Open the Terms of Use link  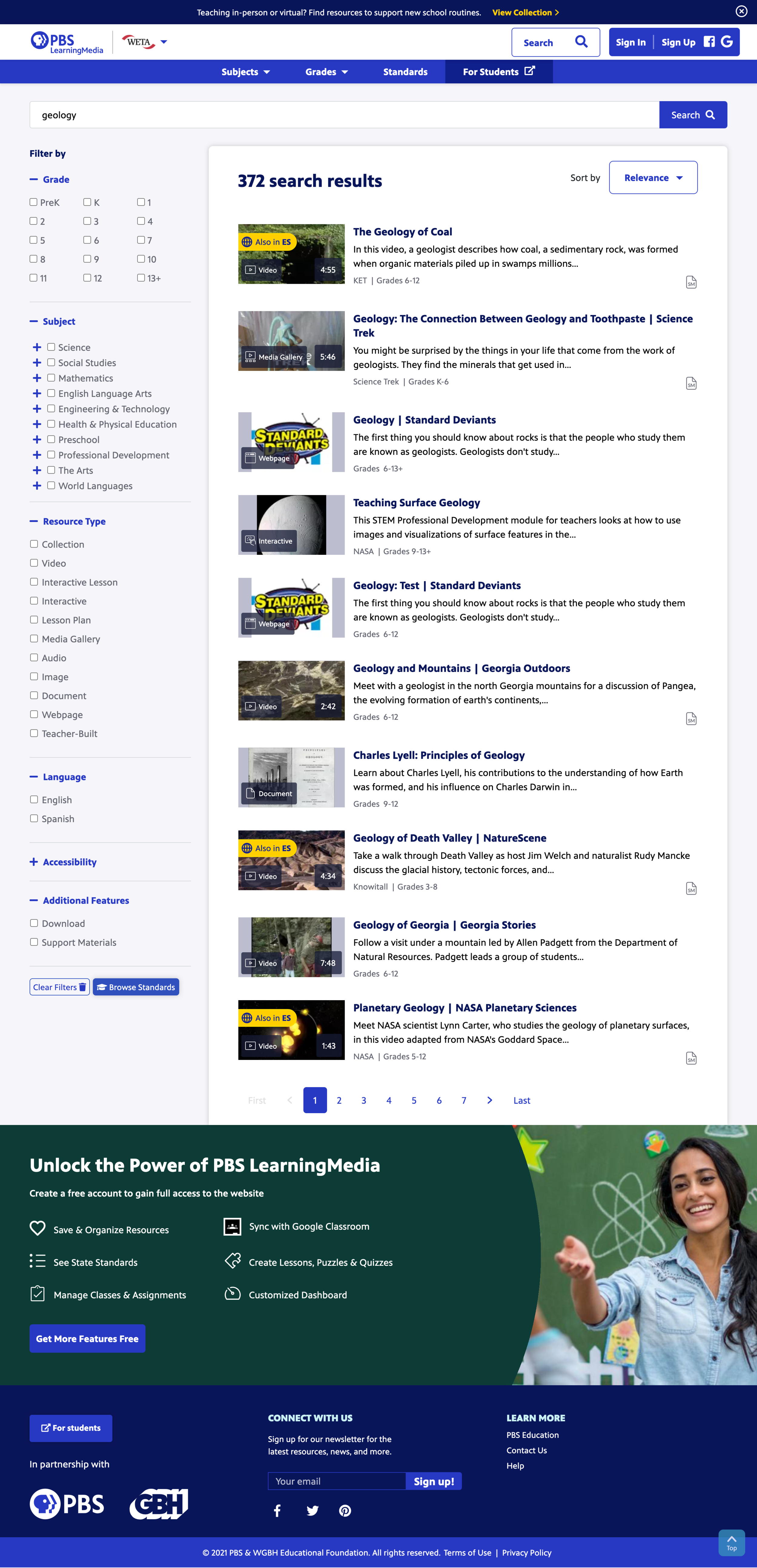467,1553
